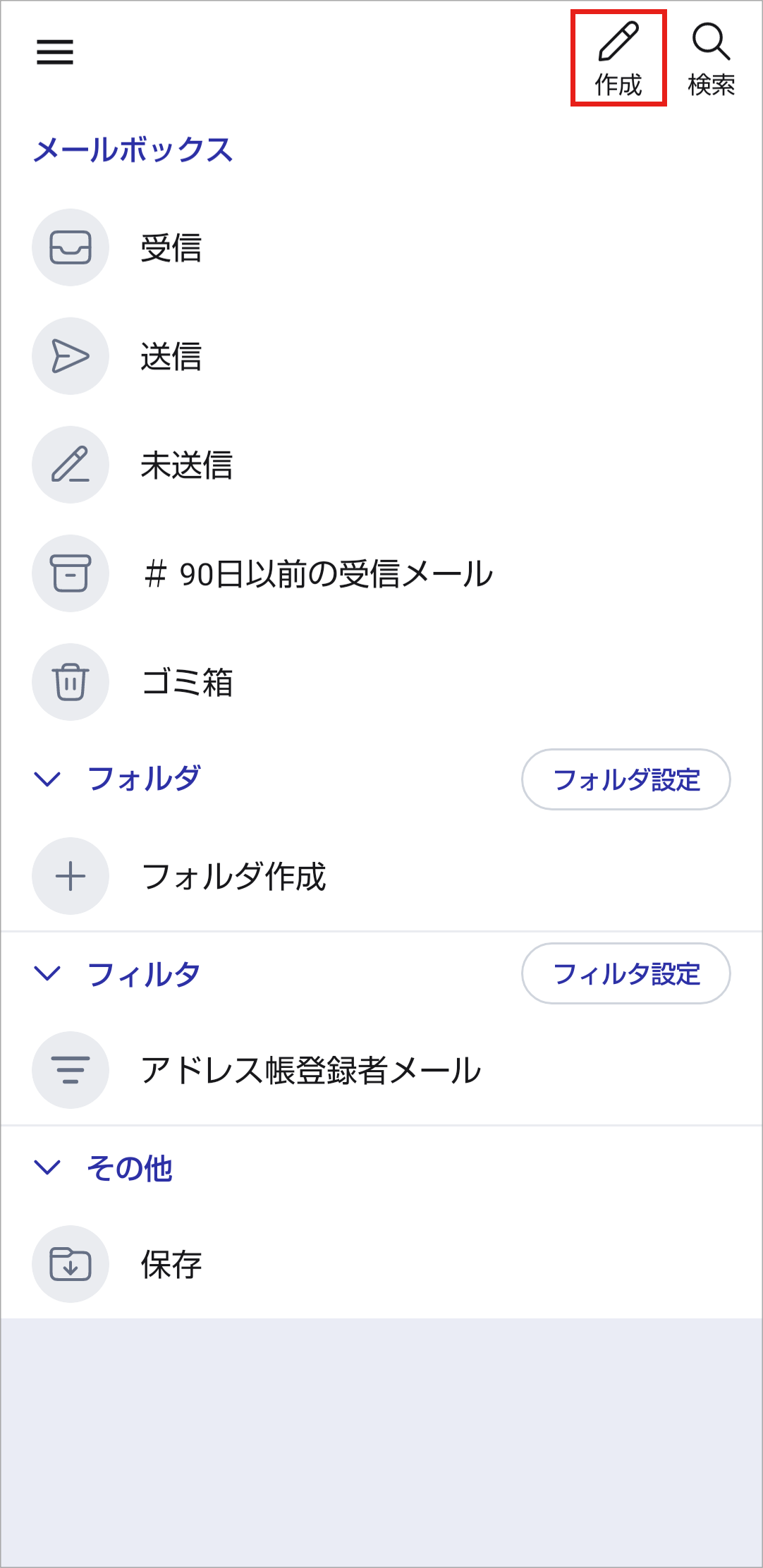Tap the plus icon for フォルダ作成
The image size is (763, 1568).
71,877
